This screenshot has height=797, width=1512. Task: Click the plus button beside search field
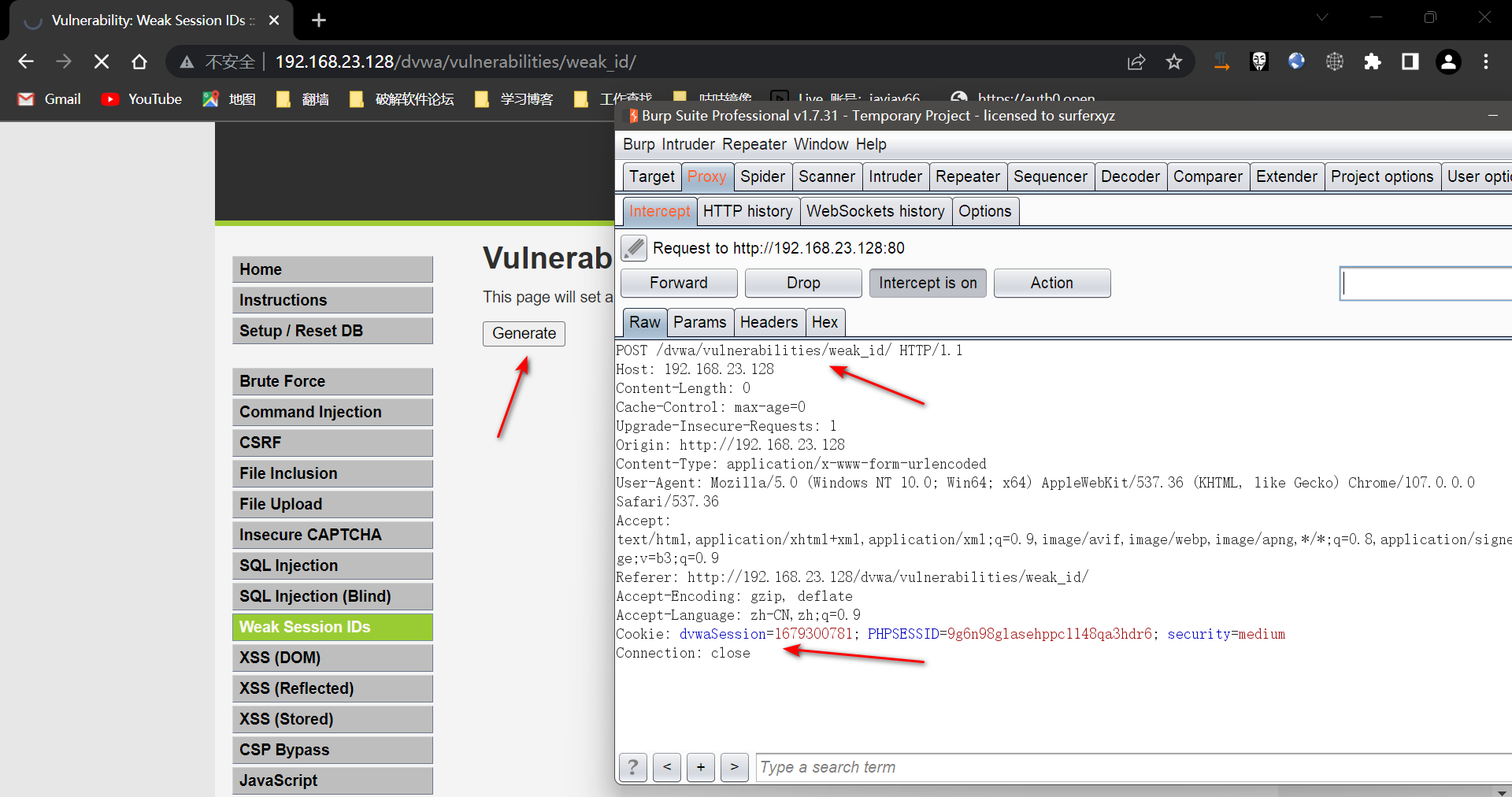(x=701, y=767)
